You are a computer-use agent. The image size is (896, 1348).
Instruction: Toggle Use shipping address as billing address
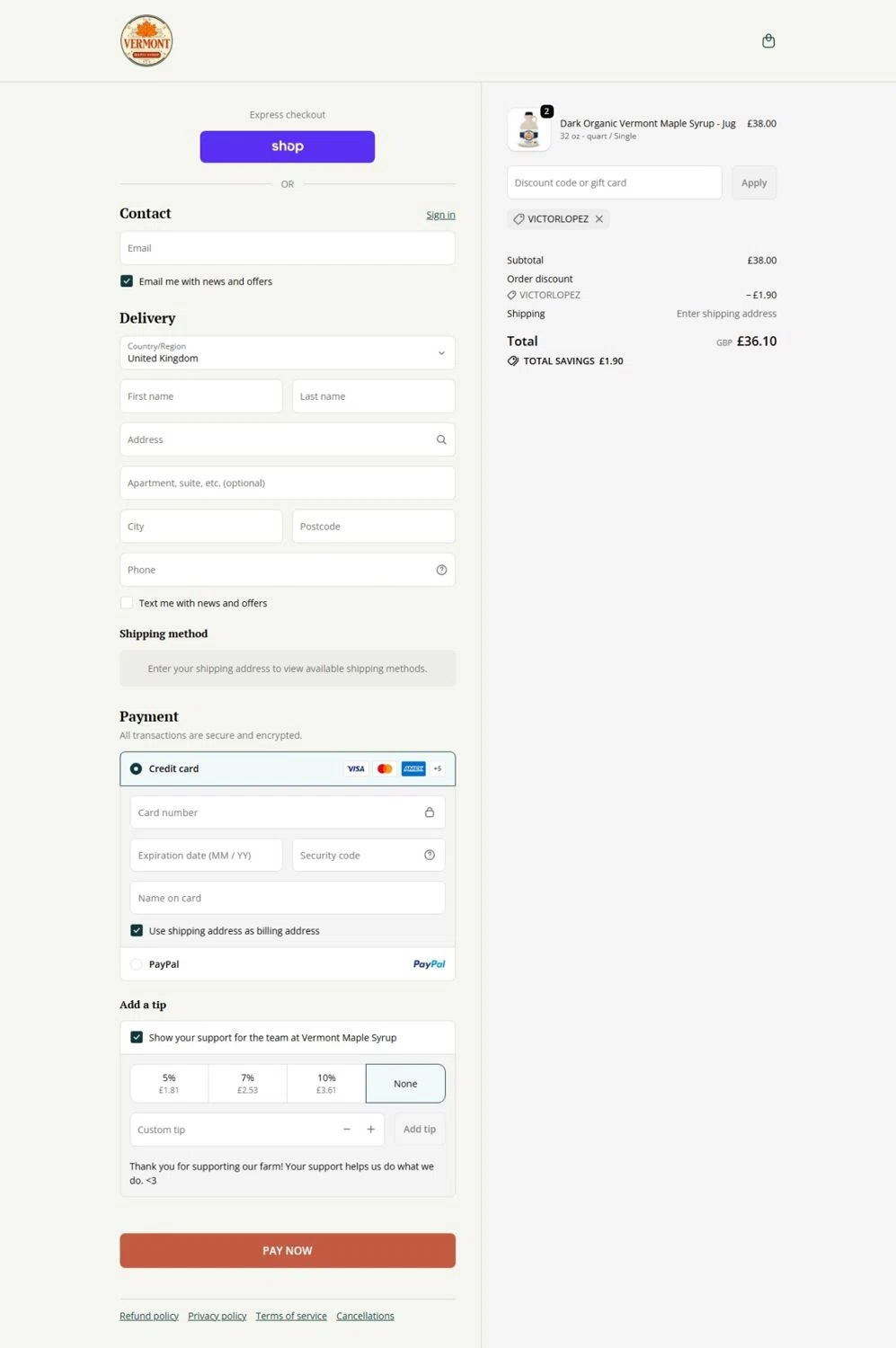[x=137, y=931]
